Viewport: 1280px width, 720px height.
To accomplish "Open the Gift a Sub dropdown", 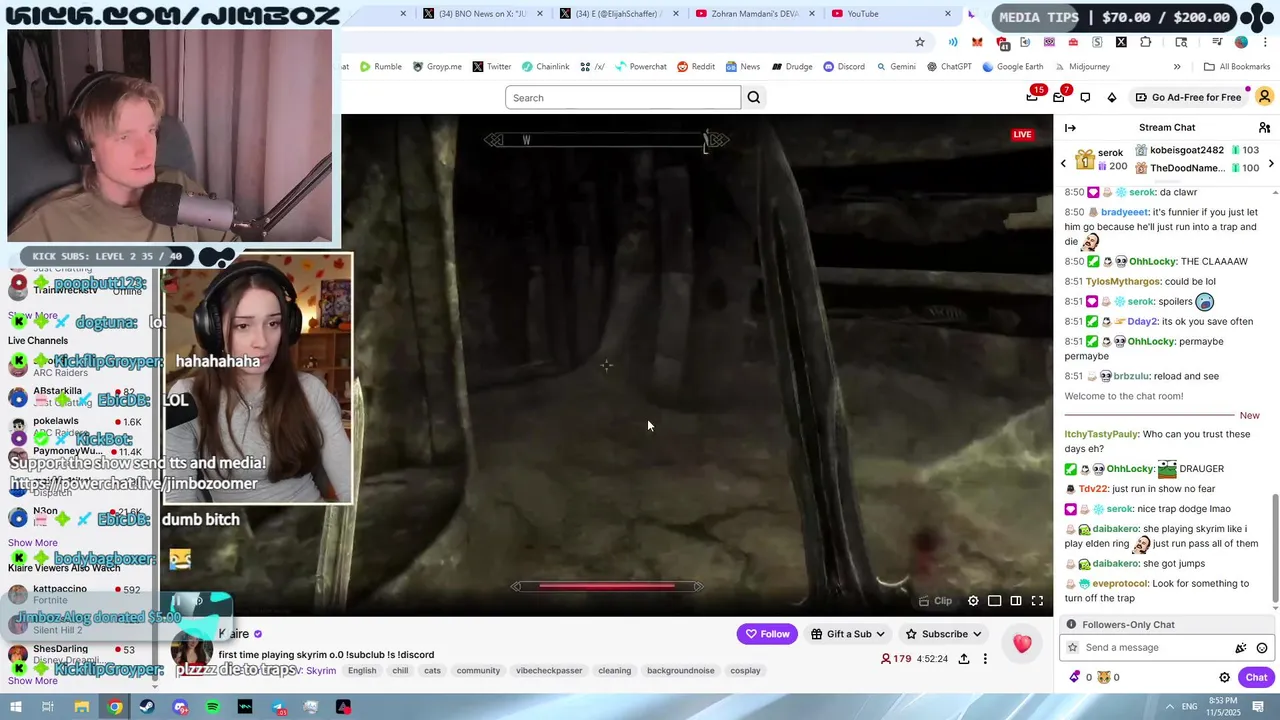I will (848, 634).
